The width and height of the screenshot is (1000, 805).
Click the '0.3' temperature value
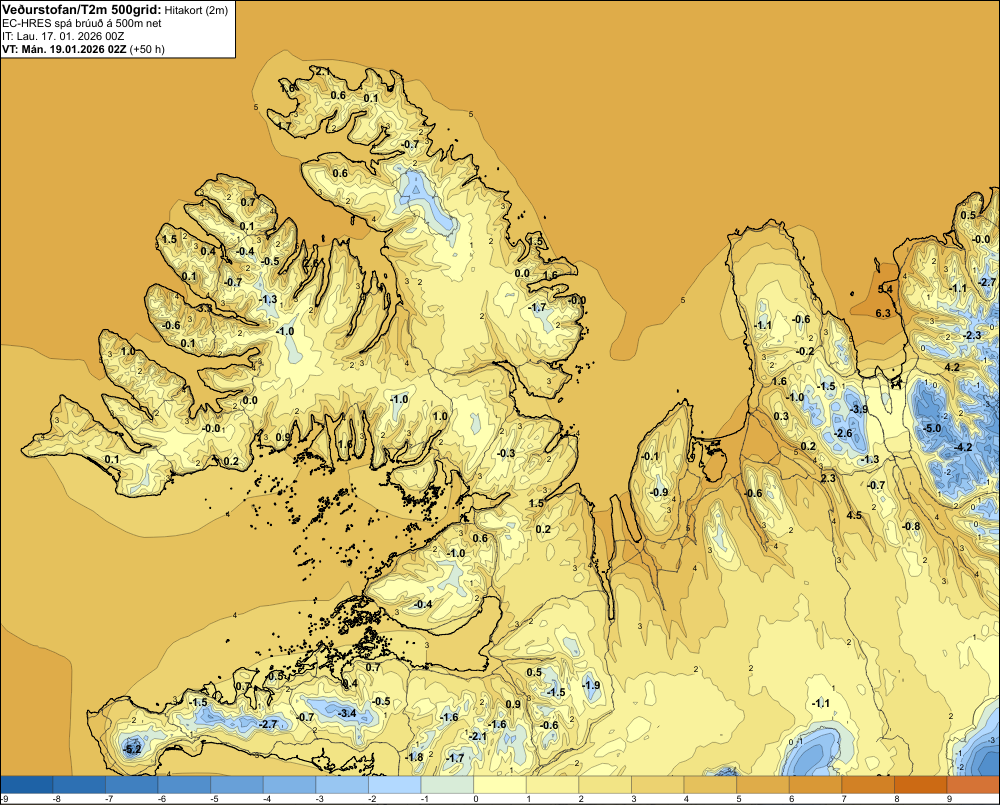781,417
